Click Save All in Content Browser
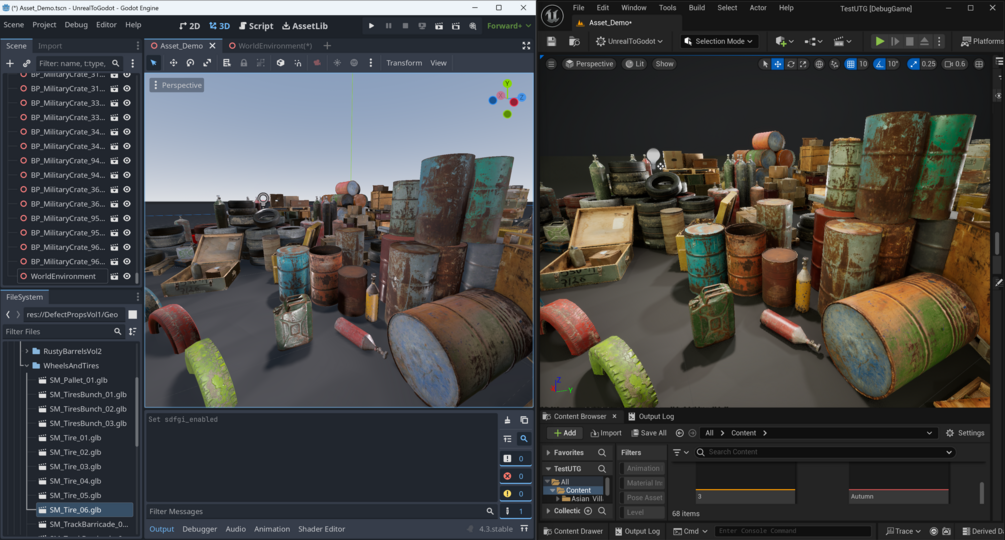 pos(647,433)
